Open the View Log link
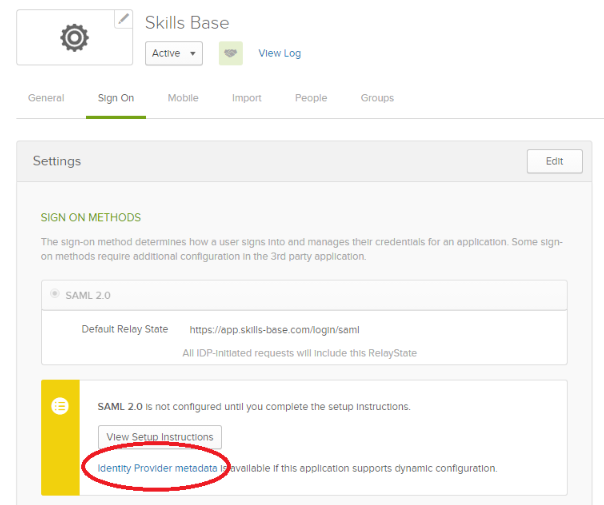The height and width of the screenshot is (505, 604). click(279, 54)
